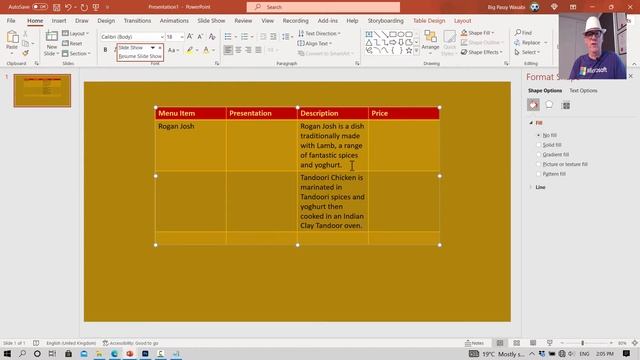The height and width of the screenshot is (360, 640).
Task: Open the Layout dropdown
Action: [x=76, y=33]
